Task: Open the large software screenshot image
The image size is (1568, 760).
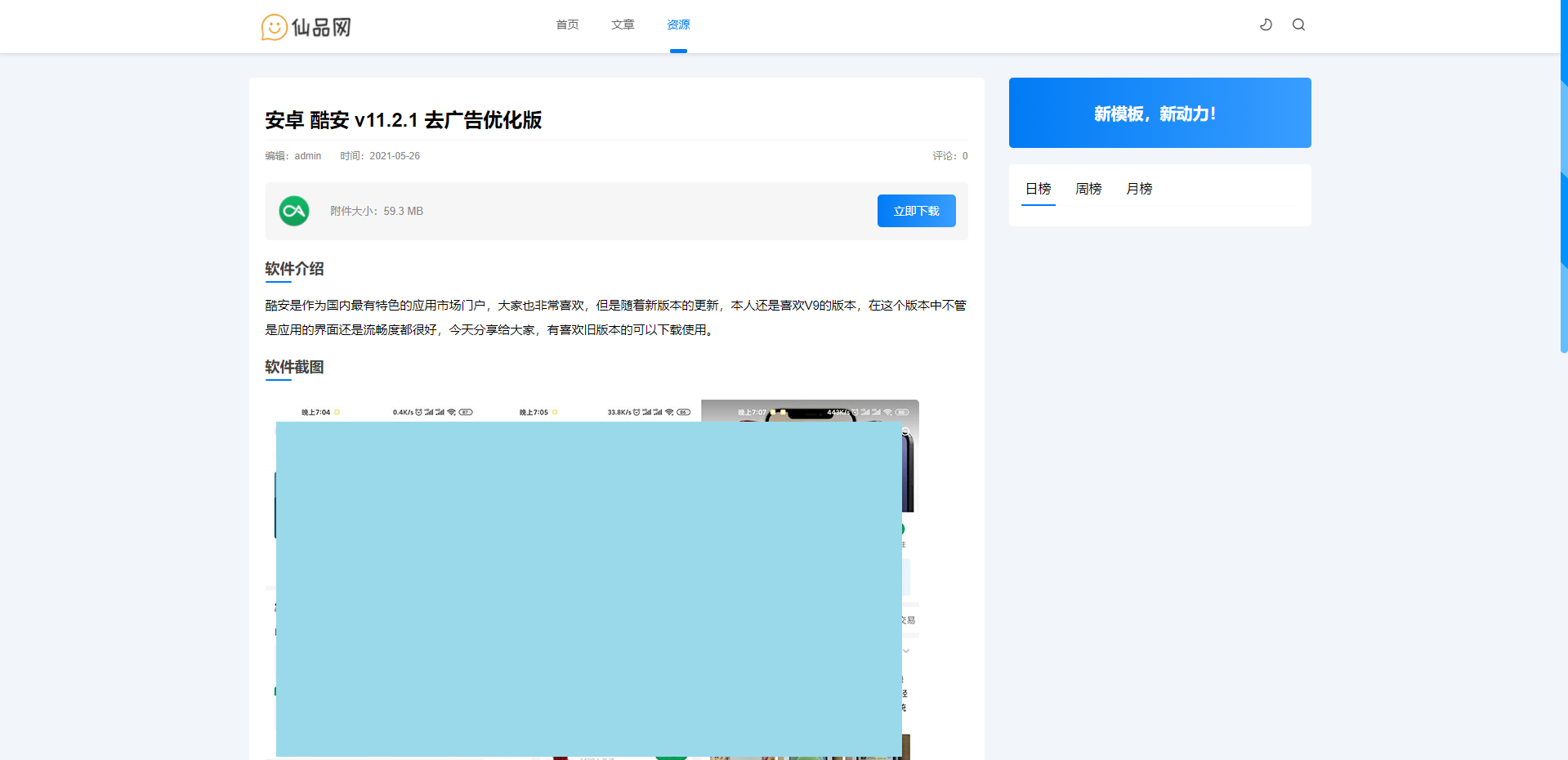Action: pyautogui.click(x=588, y=588)
